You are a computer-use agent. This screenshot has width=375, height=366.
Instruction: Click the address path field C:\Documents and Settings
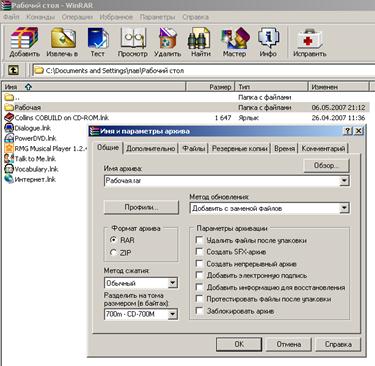click(203, 70)
